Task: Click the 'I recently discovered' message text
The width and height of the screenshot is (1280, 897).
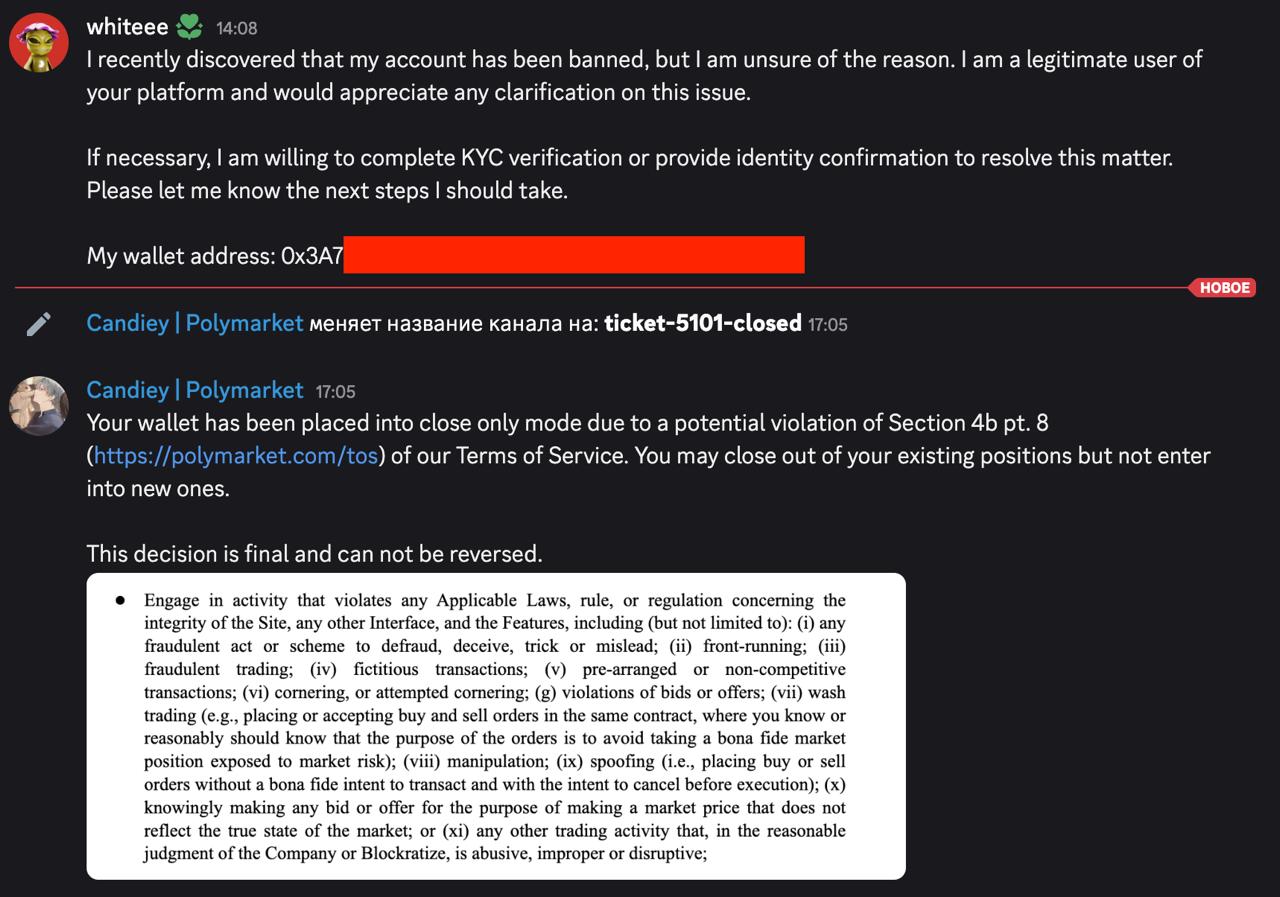Action: (645, 76)
